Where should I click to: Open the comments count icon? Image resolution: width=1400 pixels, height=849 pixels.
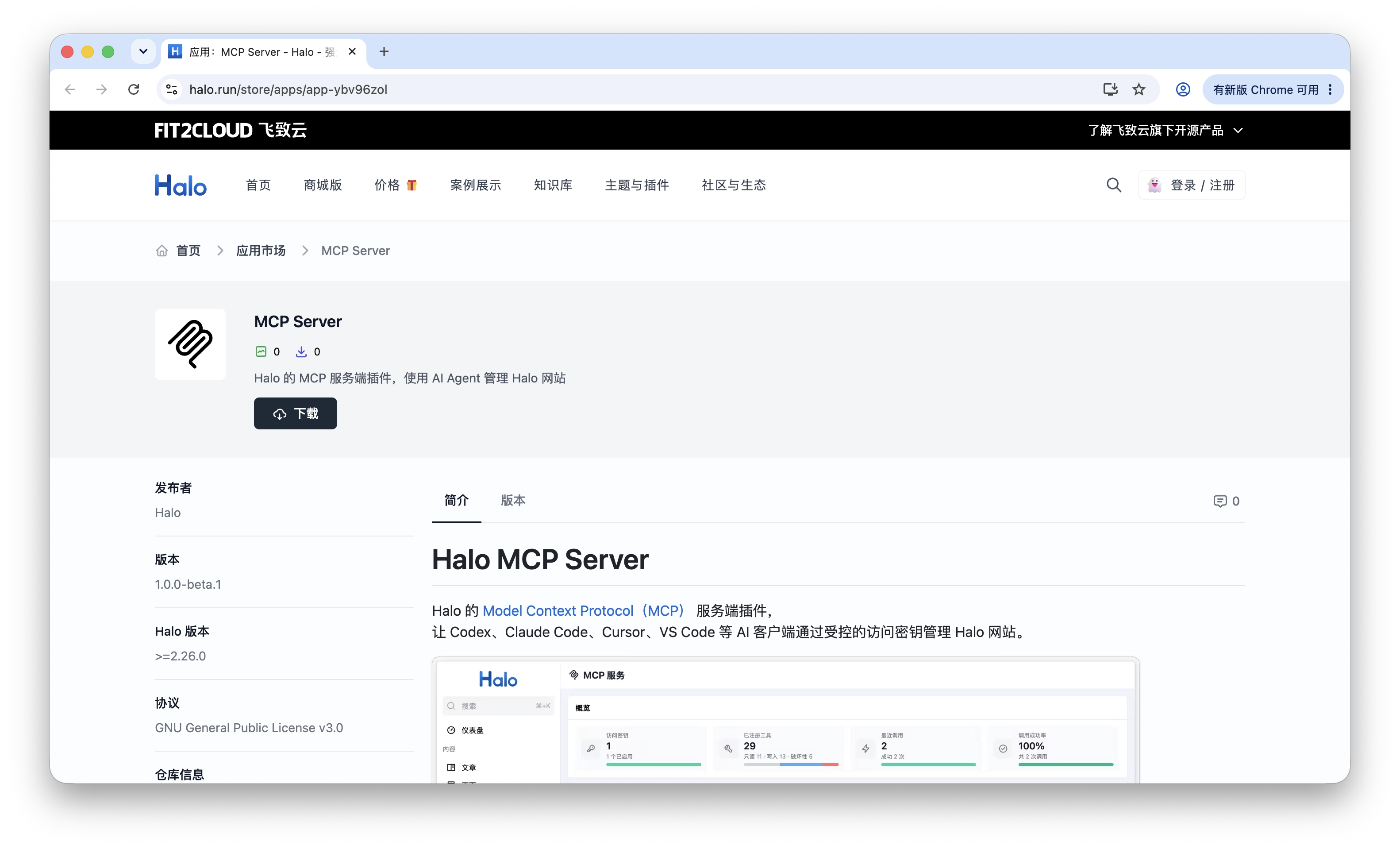click(1220, 501)
